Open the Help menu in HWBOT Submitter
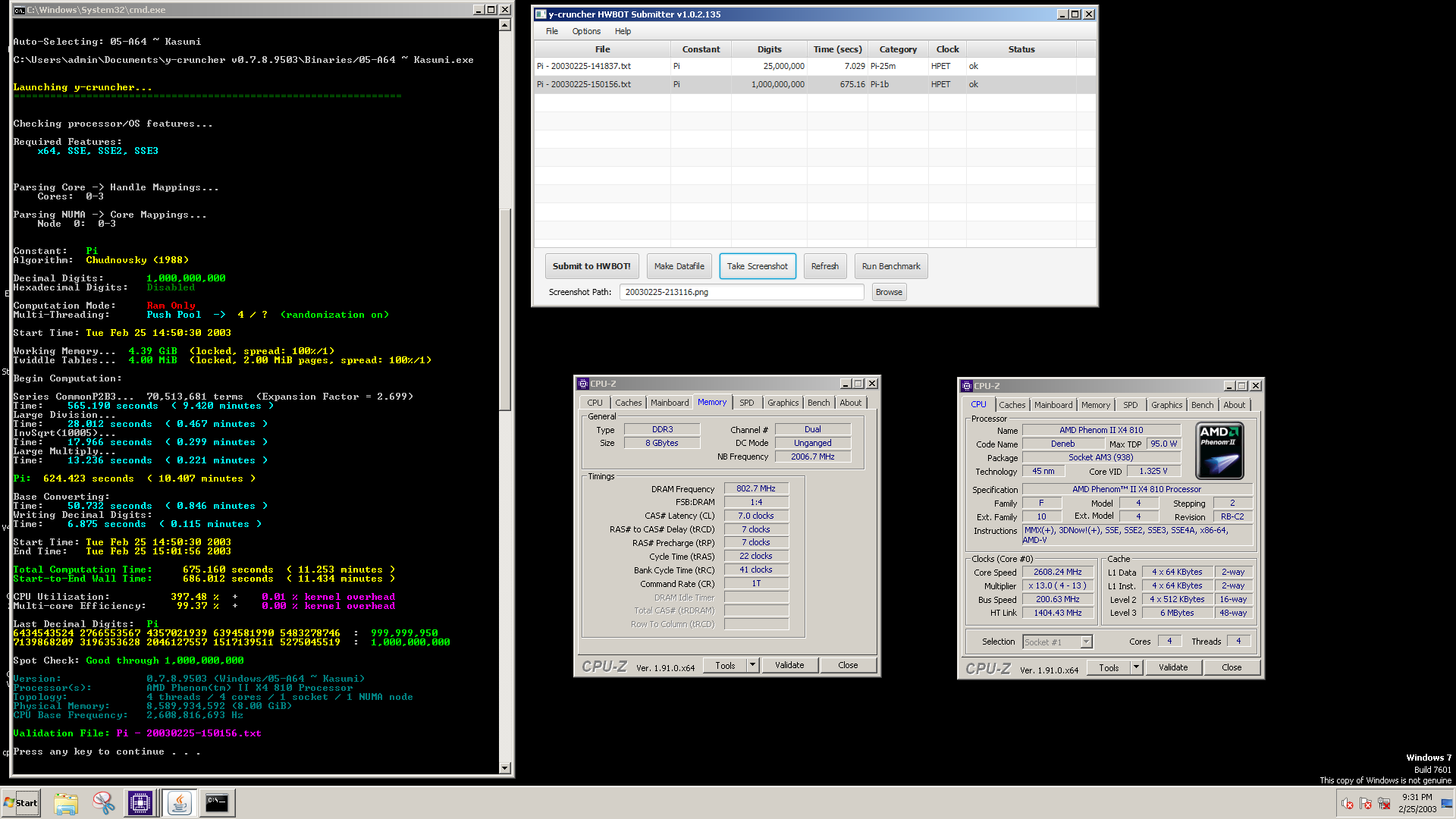 click(x=623, y=31)
